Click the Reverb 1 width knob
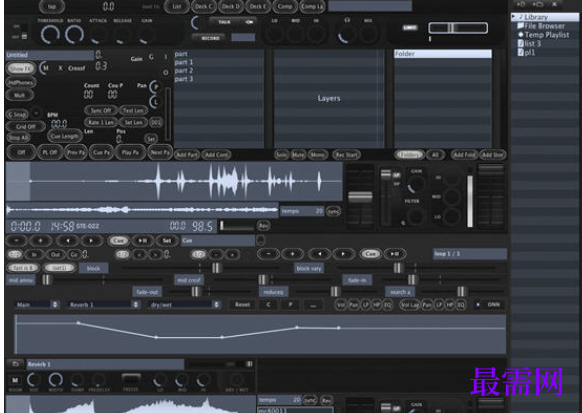The image size is (582, 413). 55,380
